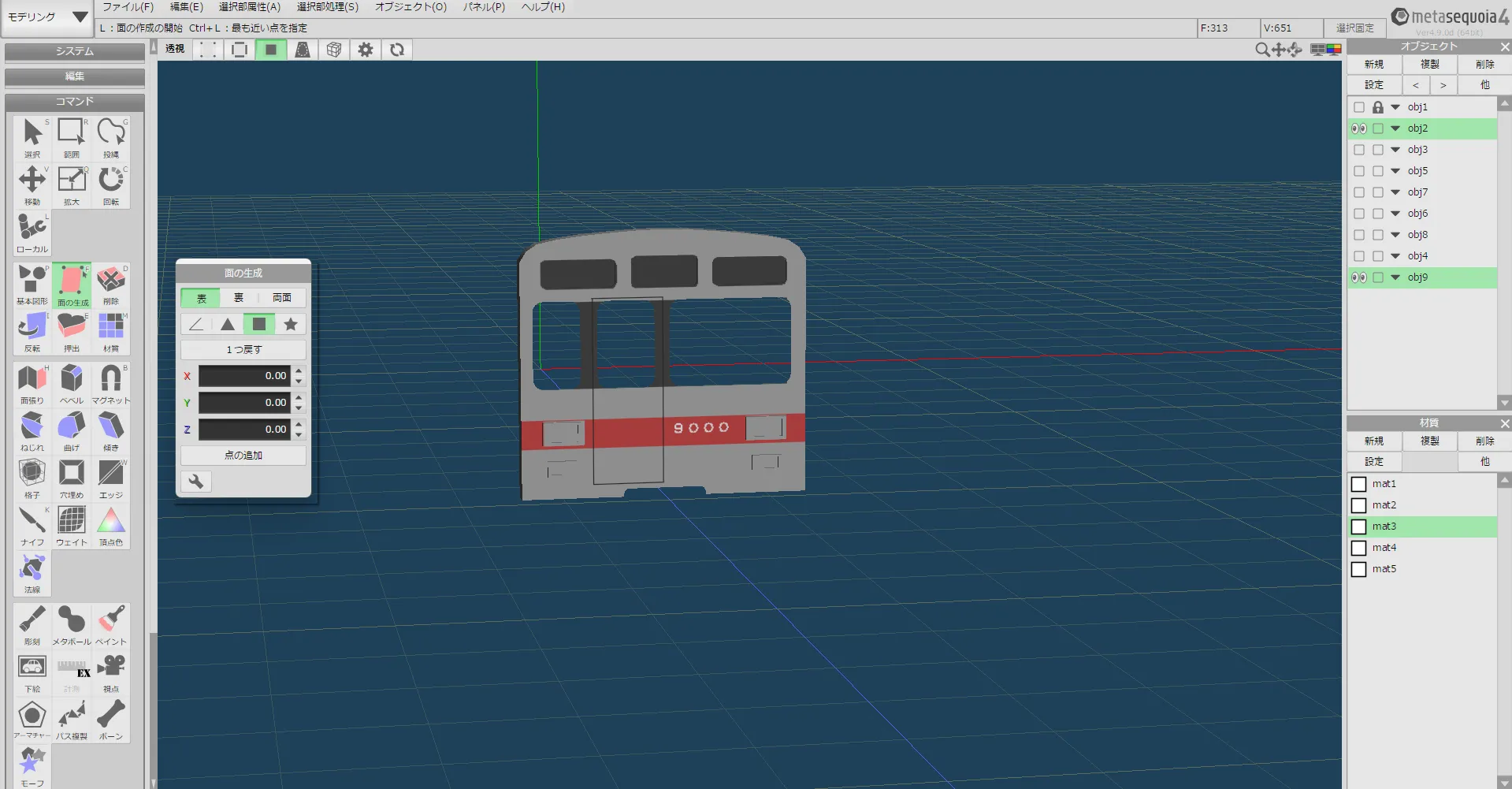
Task: Click the 1つ戻す undo button
Action: [243, 350]
